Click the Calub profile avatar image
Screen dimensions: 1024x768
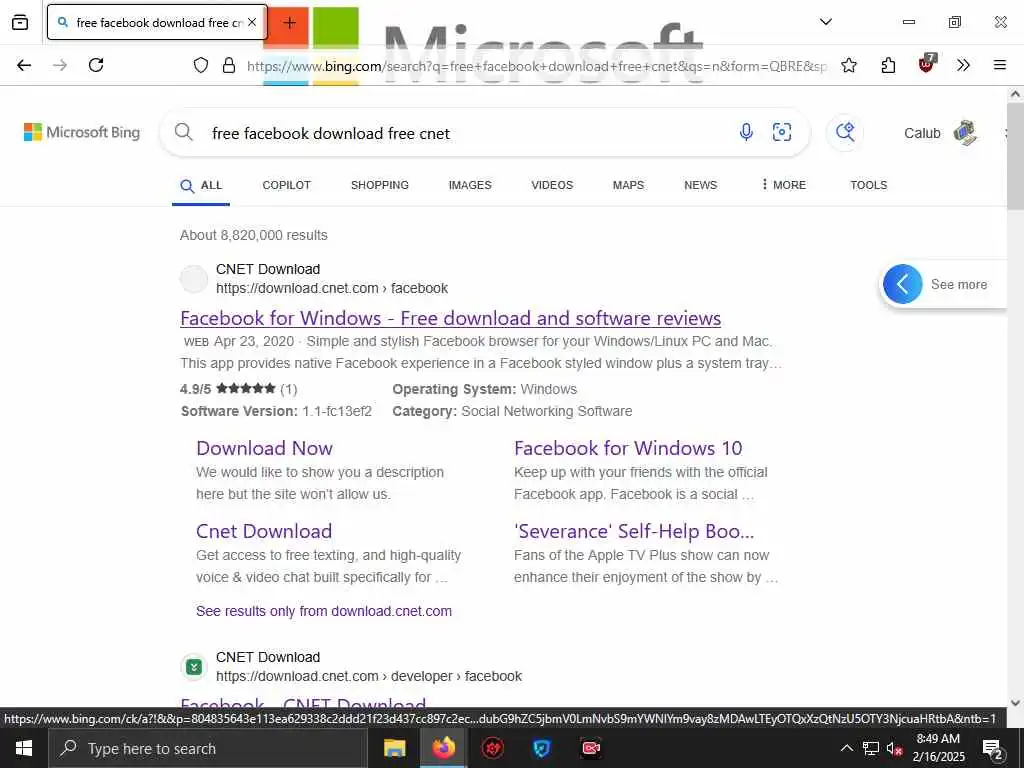[x=965, y=133]
